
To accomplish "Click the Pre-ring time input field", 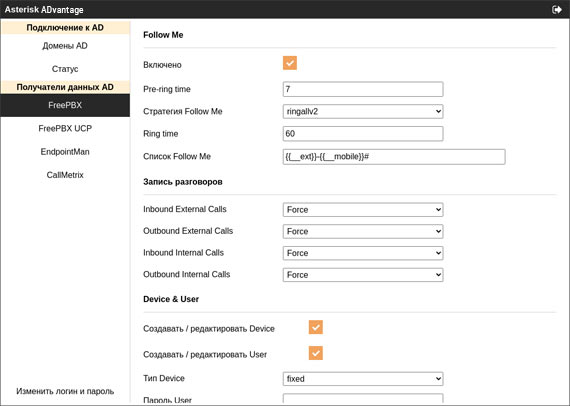I will 363,89.
